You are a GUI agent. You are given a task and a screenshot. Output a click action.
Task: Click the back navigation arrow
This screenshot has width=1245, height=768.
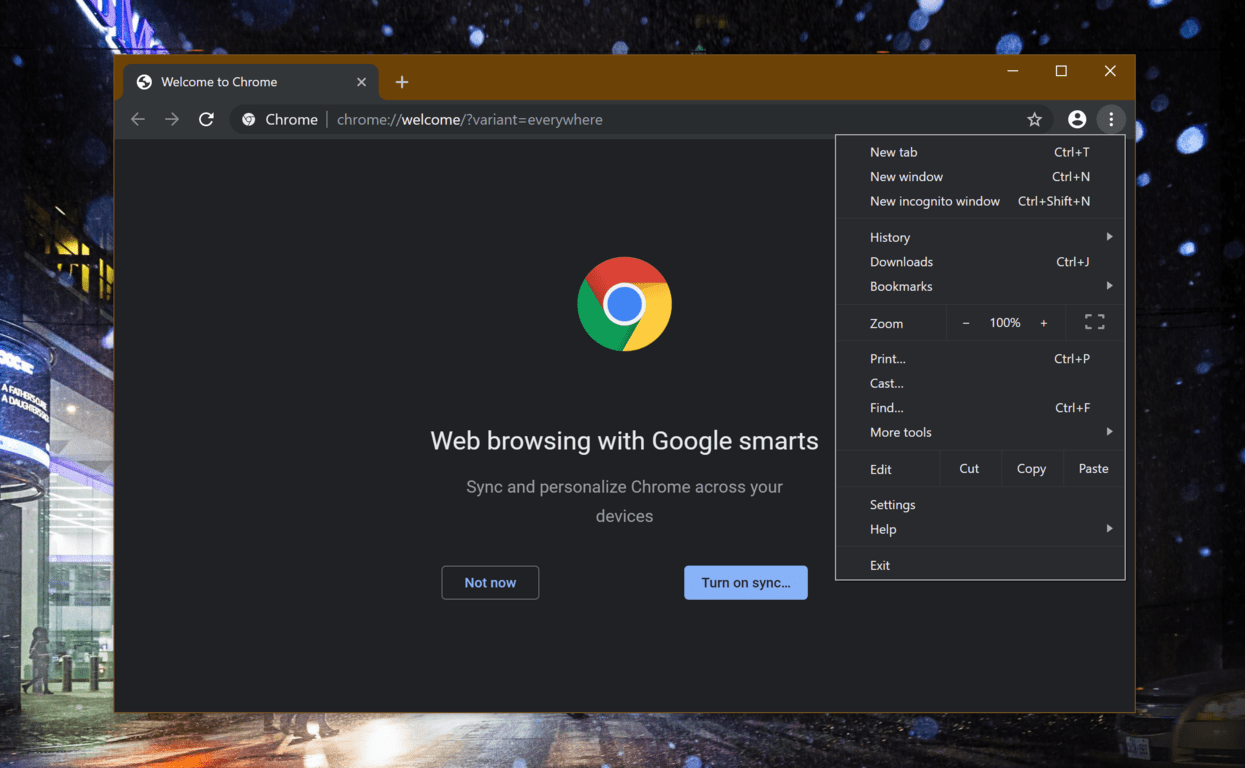point(138,120)
